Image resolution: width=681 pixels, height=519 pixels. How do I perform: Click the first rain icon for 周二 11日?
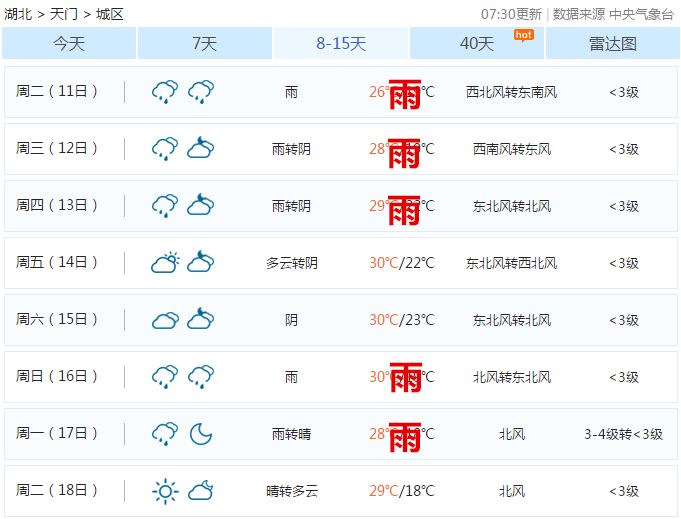(x=165, y=92)
